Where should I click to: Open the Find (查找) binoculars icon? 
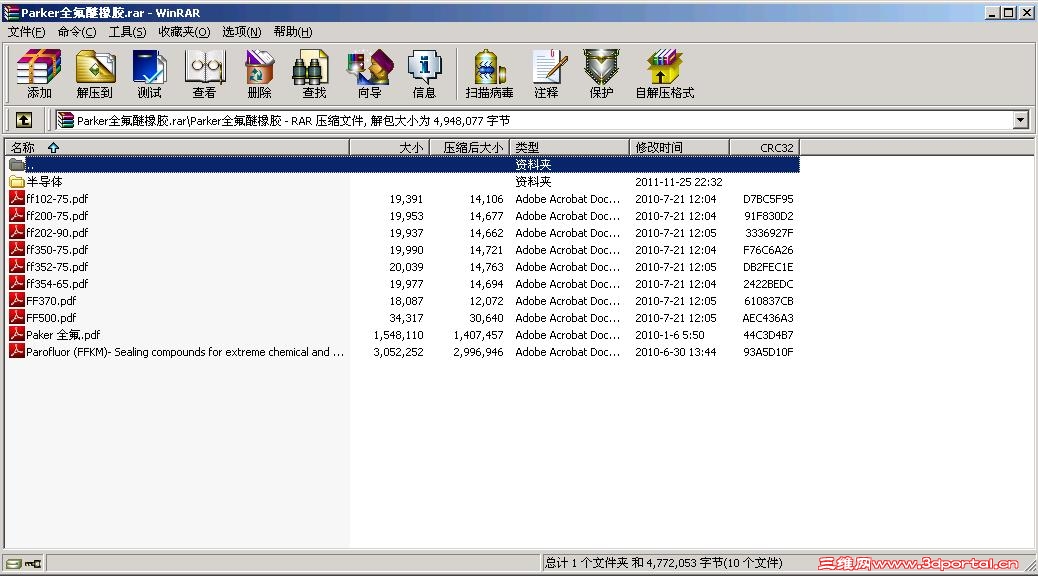click(x=314, y=73)
